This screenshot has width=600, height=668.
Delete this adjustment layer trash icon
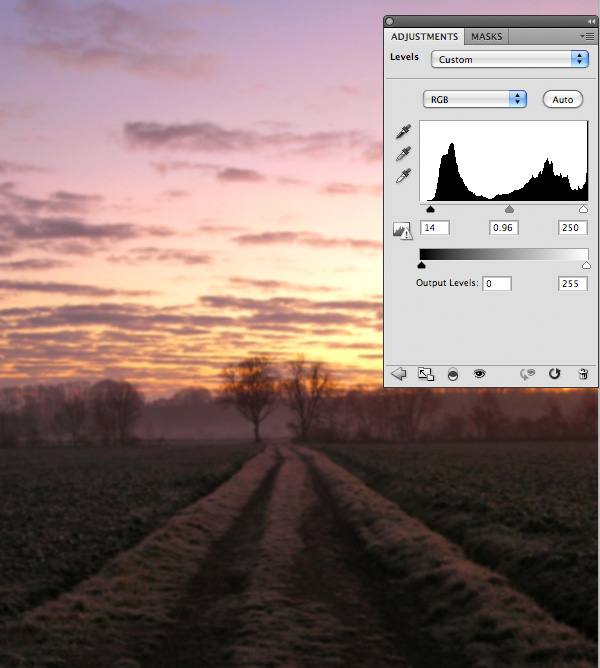583,374
